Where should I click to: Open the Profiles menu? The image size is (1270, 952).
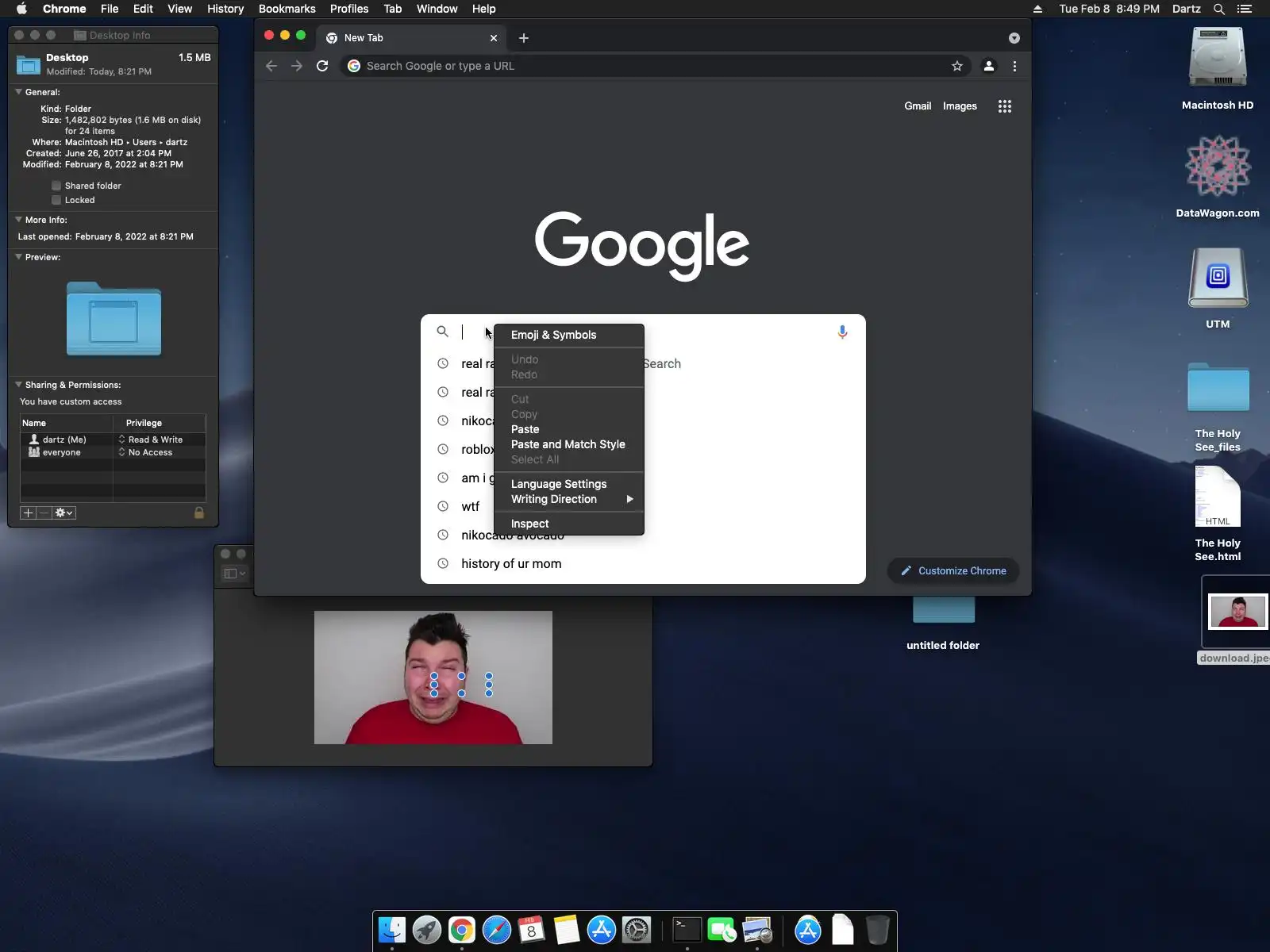[349, 9]
